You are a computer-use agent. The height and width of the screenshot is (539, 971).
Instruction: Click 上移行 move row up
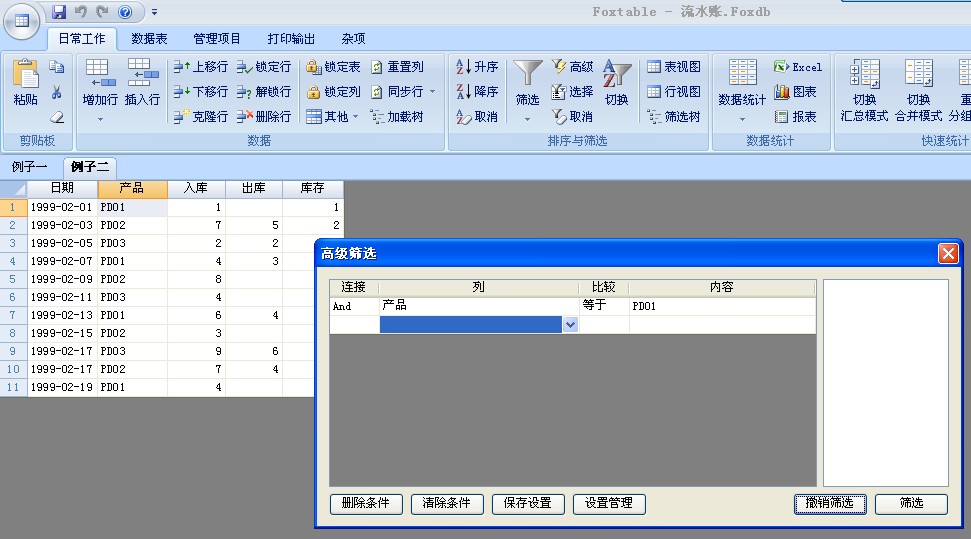(x=200, y=67)
